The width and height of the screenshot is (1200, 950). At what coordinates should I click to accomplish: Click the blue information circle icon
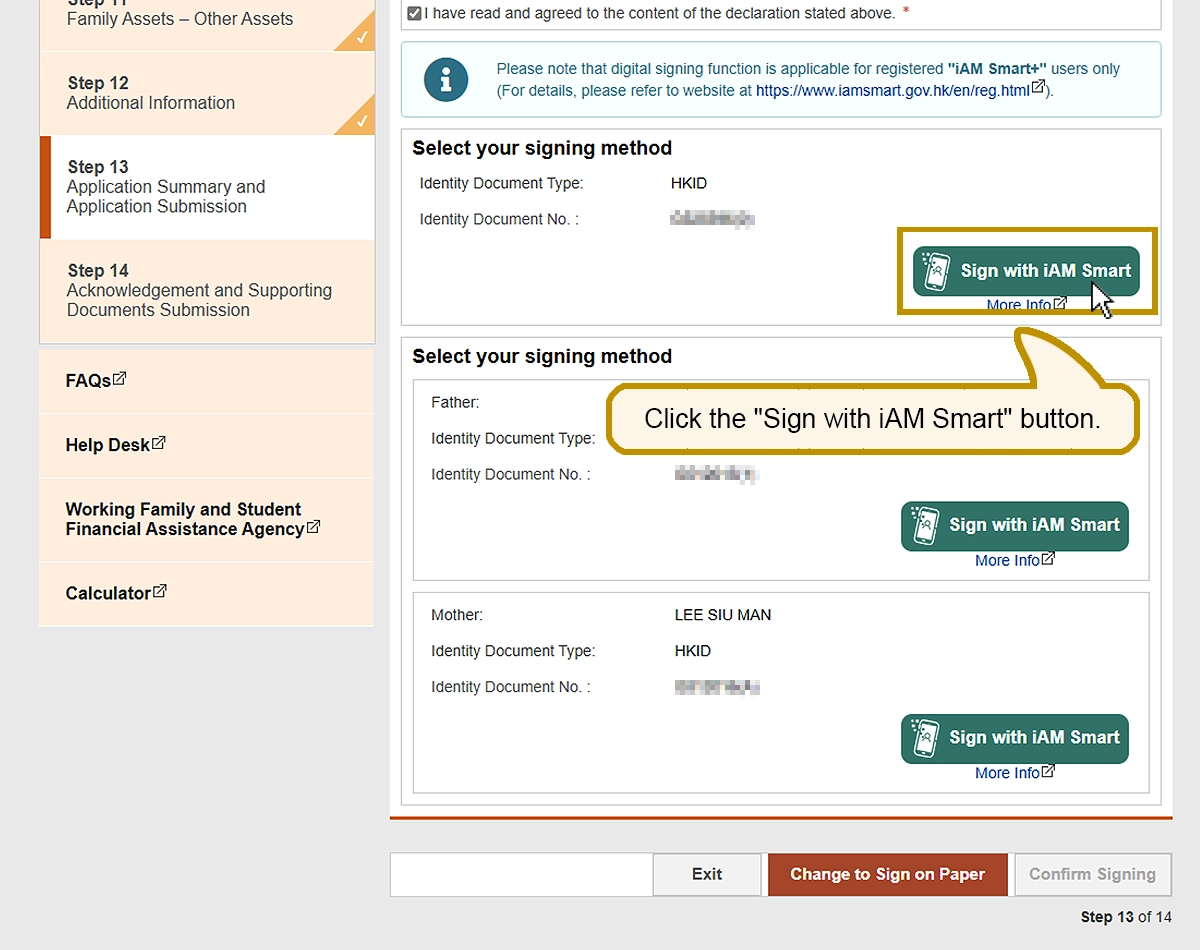[446, 79]
